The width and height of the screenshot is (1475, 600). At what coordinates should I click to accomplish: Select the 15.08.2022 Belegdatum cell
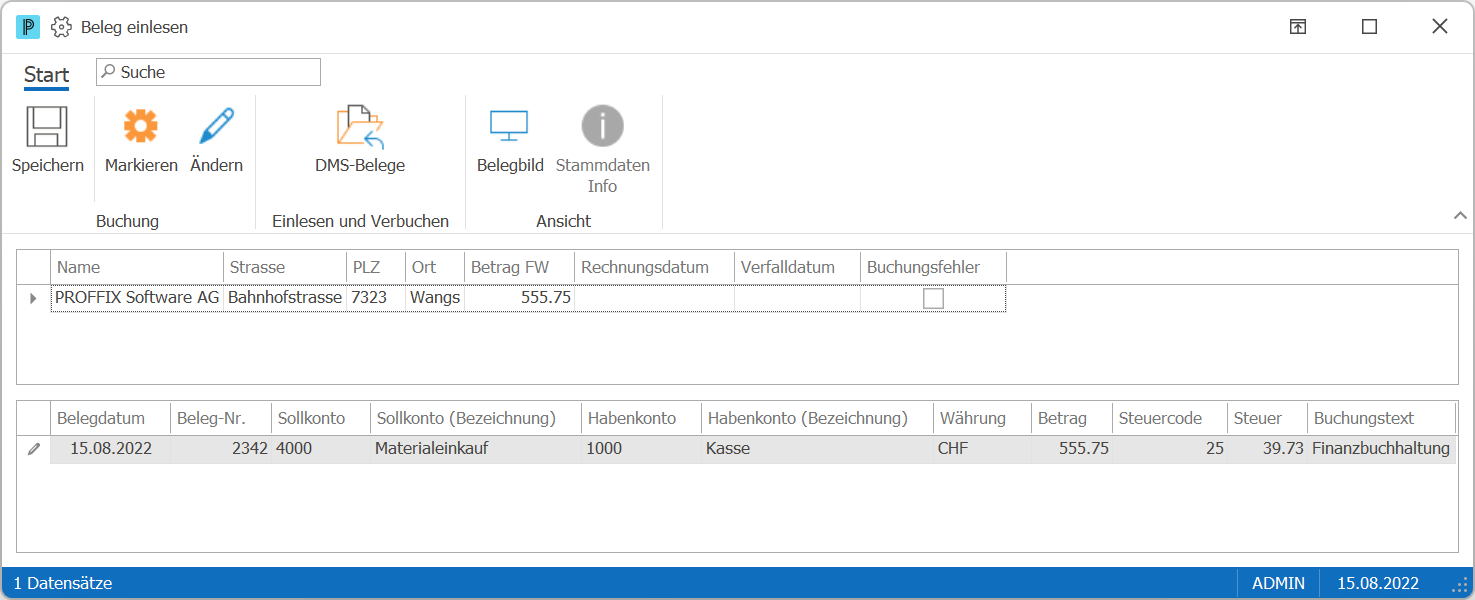(111, 449)
